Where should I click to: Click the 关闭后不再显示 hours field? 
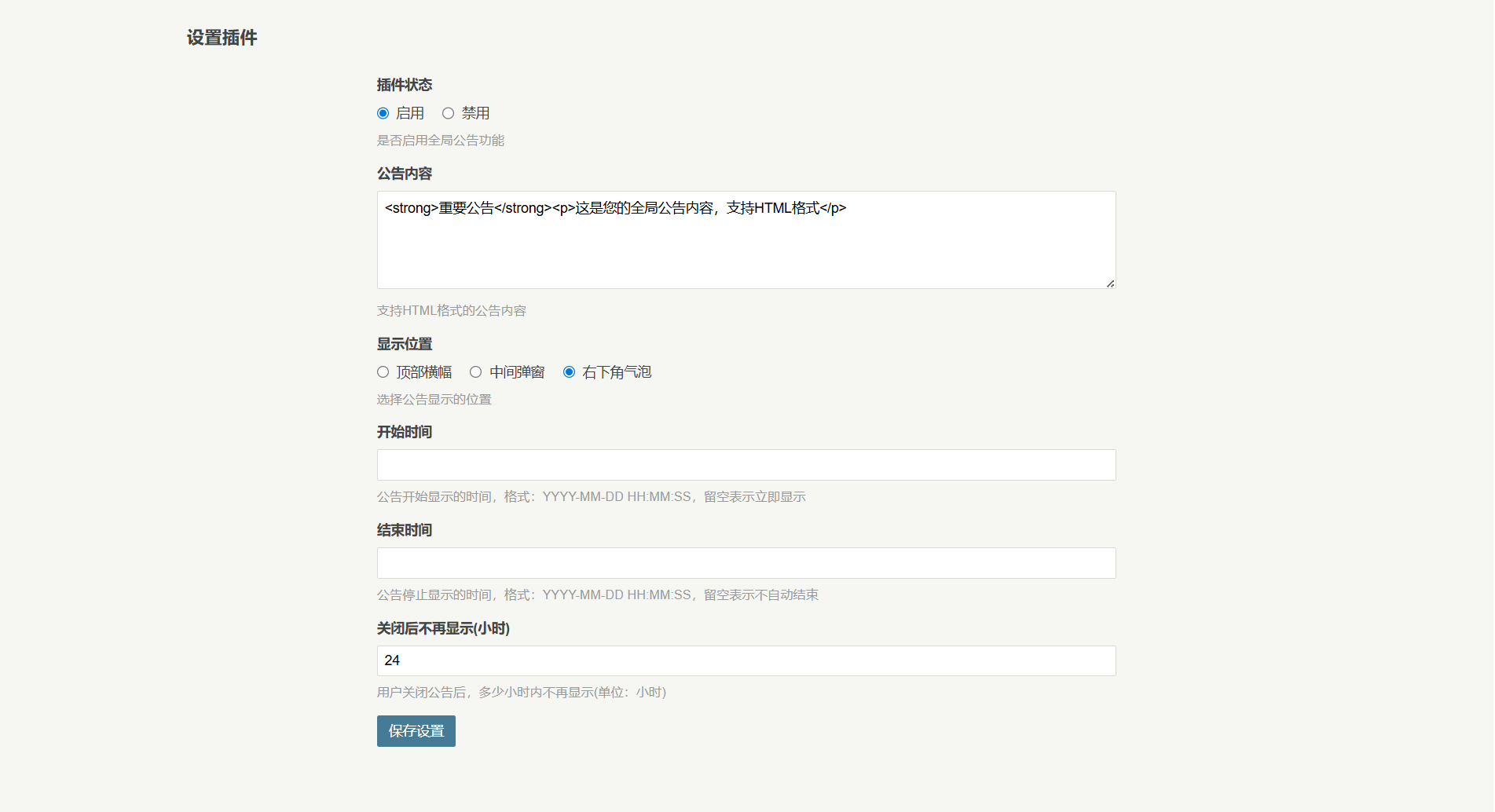746,660
